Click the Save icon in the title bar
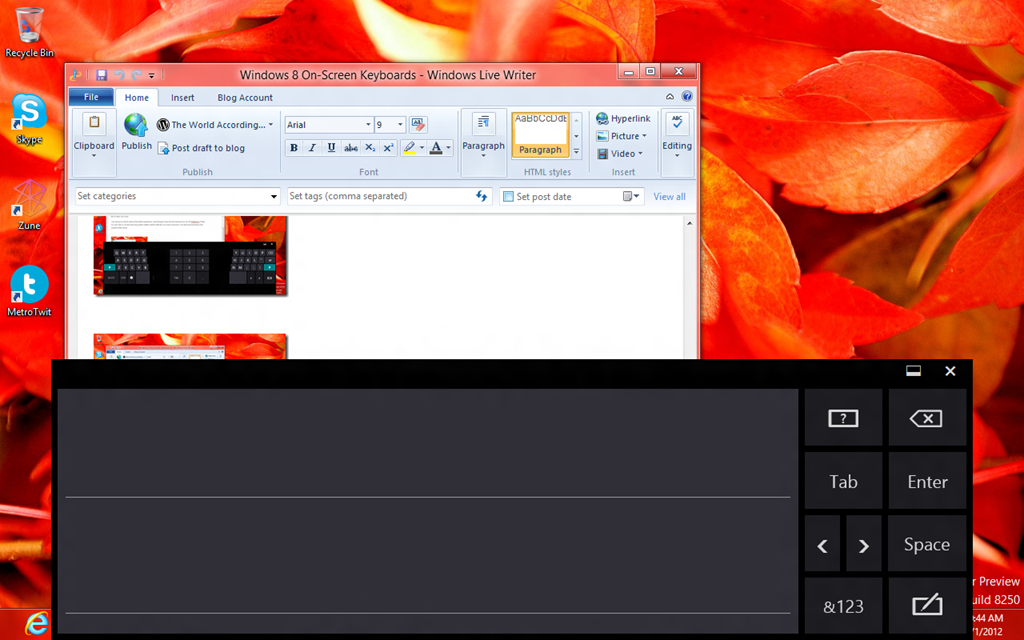The image size is (1024, 640). point(101,75)
